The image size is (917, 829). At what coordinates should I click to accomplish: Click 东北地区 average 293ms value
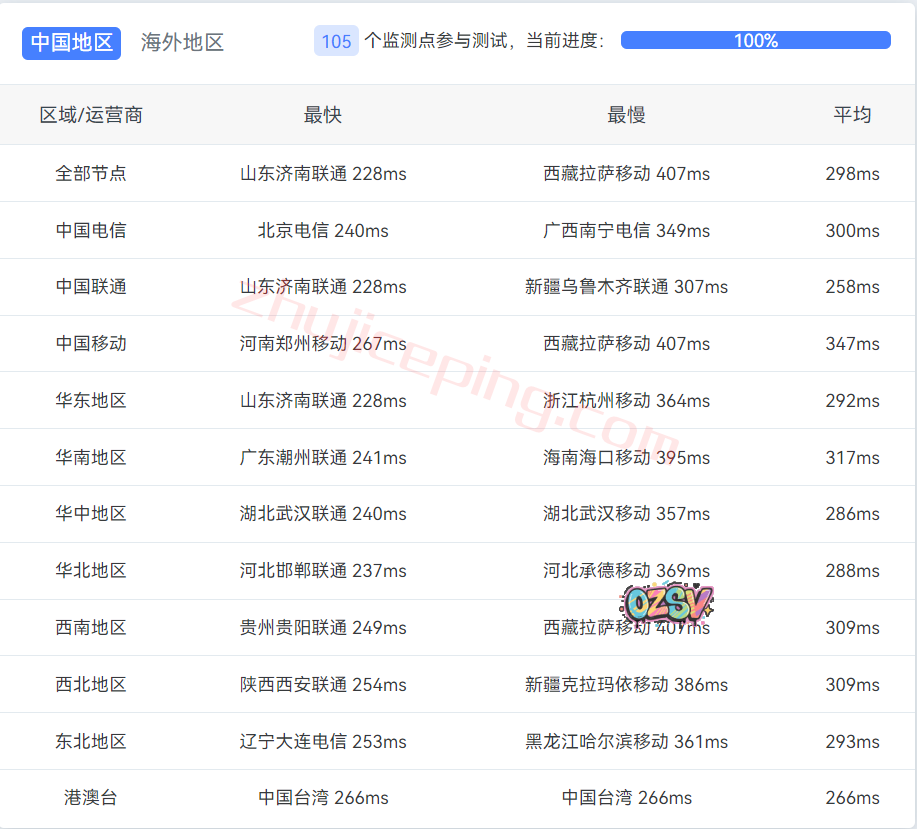pyautogui.click(x=852, y=742)
